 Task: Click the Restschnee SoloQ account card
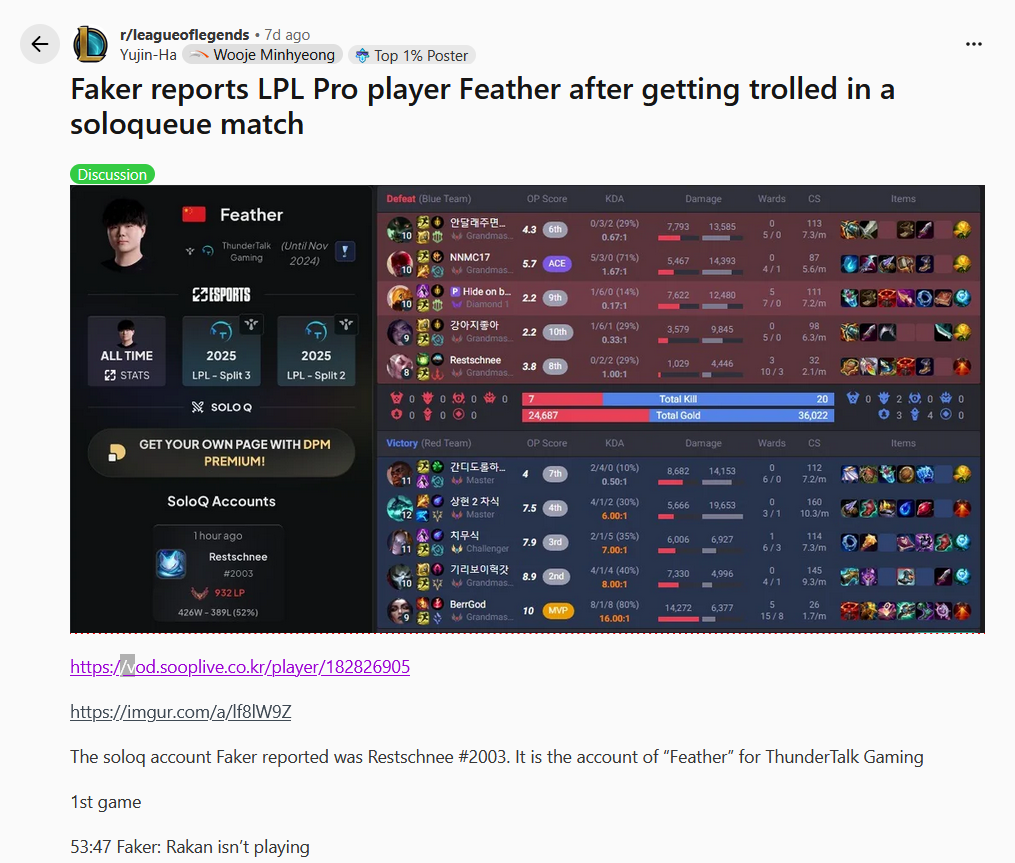pos(218,574)
